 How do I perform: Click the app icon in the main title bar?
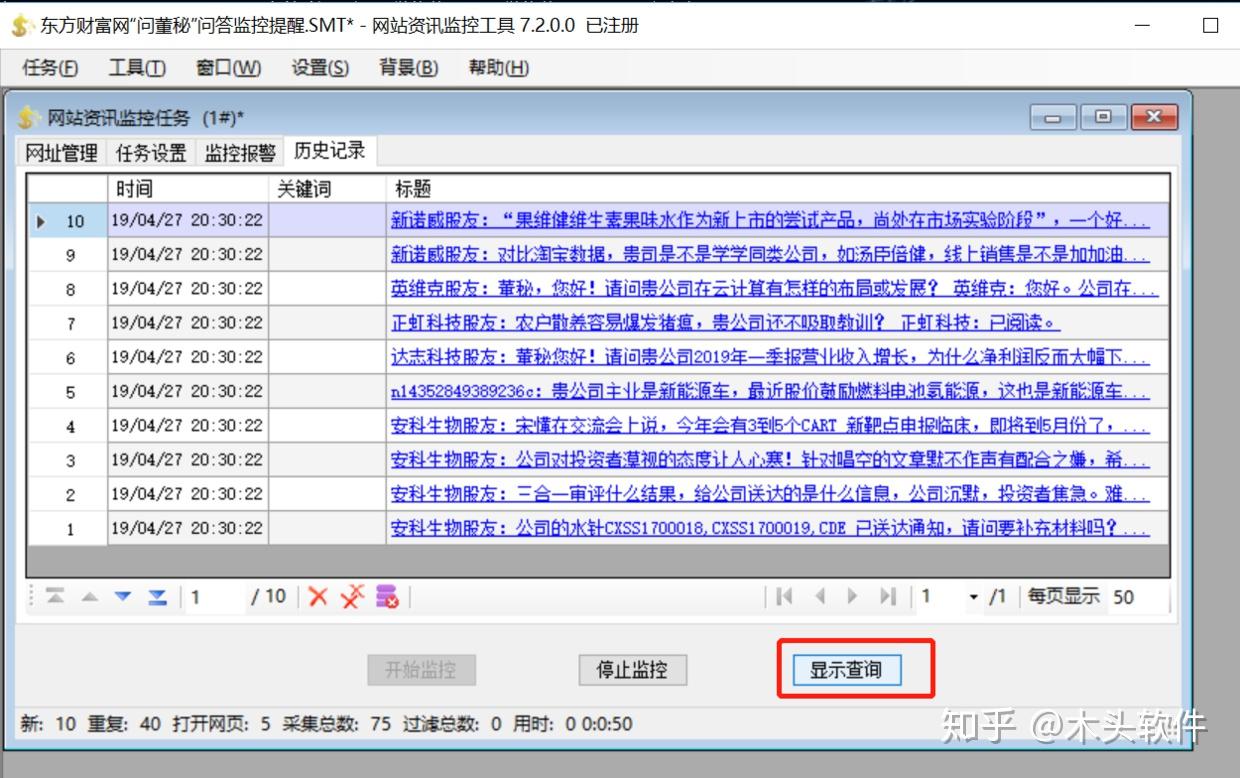point(22,25)
